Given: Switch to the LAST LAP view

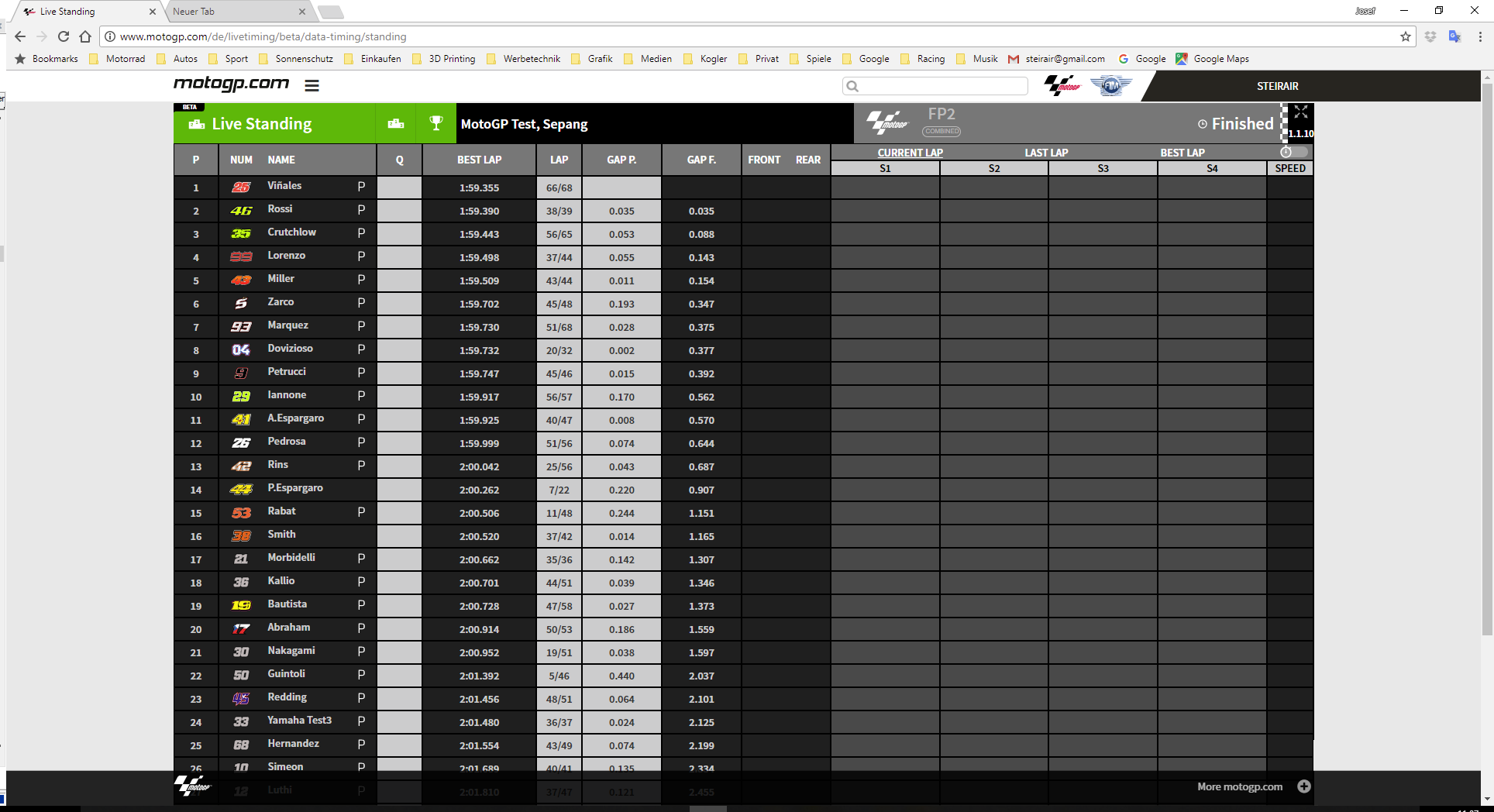Looking at the screenshot, I should pos(1046,153).
